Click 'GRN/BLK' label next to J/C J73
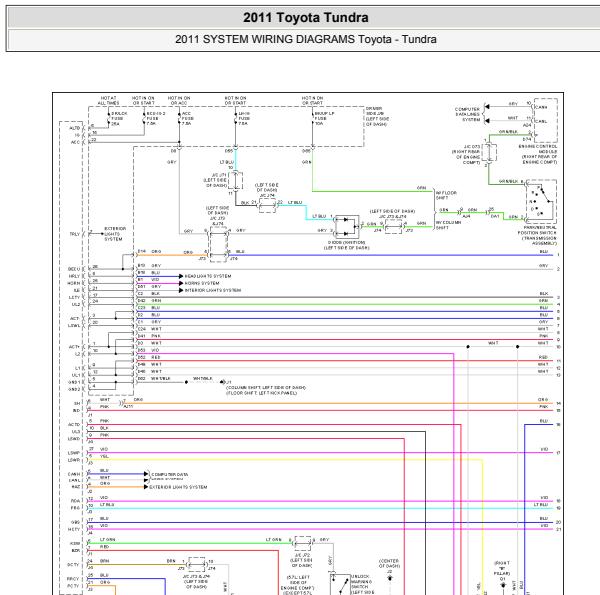 coord(509,132)
